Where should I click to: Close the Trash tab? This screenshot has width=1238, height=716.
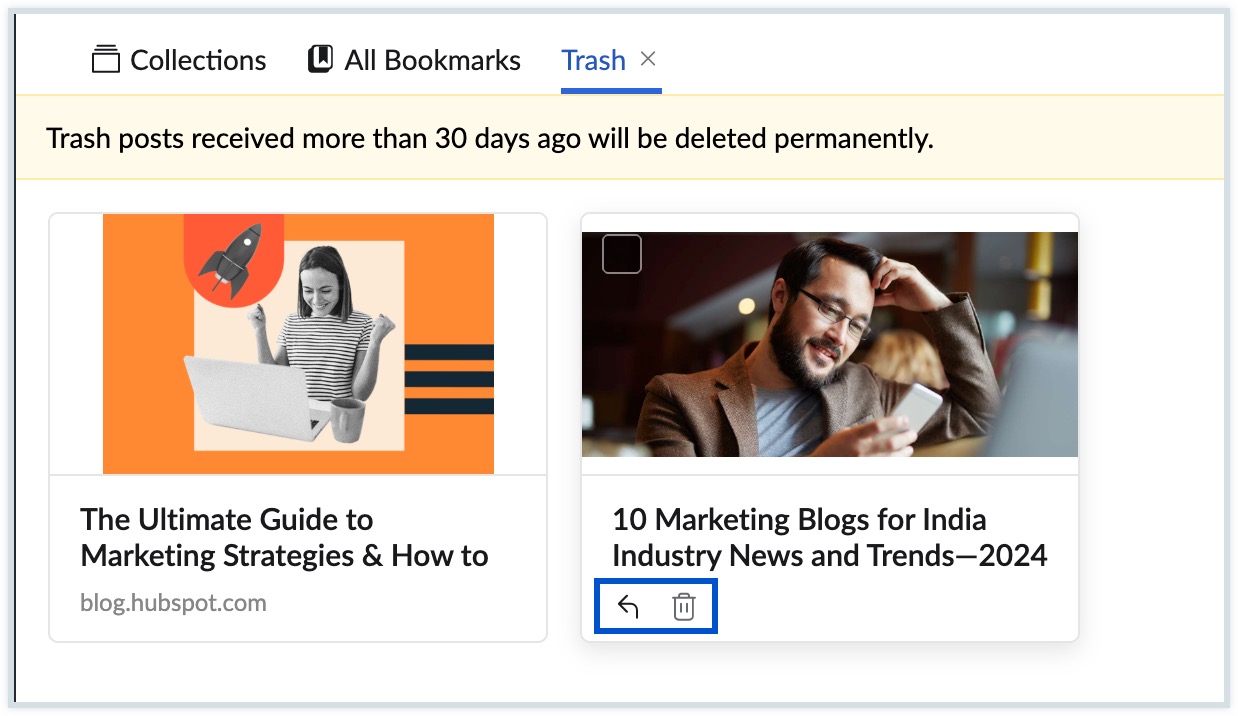point(648,59)
